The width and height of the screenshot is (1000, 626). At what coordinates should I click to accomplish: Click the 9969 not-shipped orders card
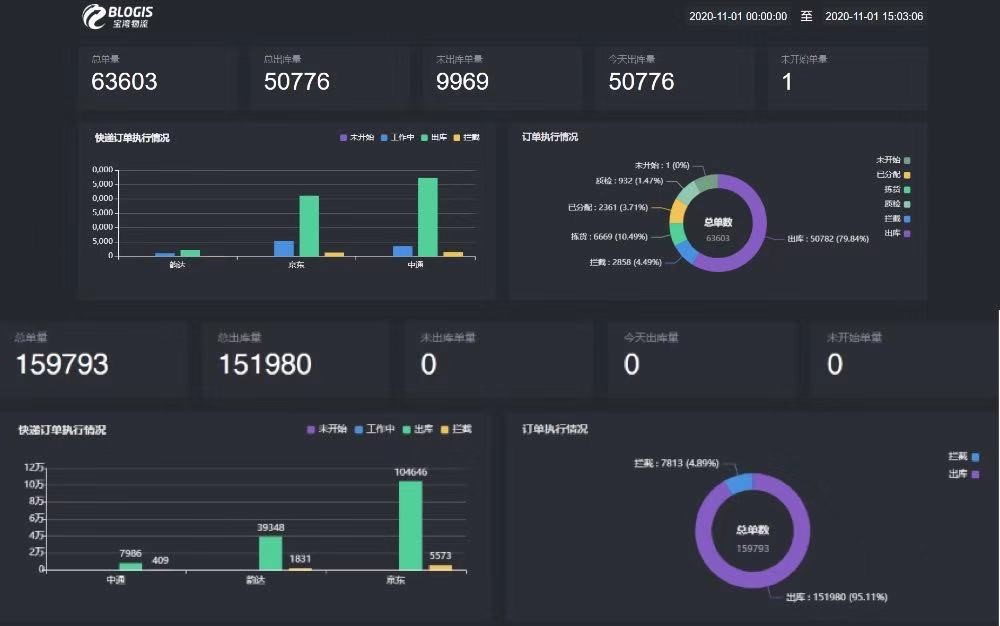[x=502, y=77]
